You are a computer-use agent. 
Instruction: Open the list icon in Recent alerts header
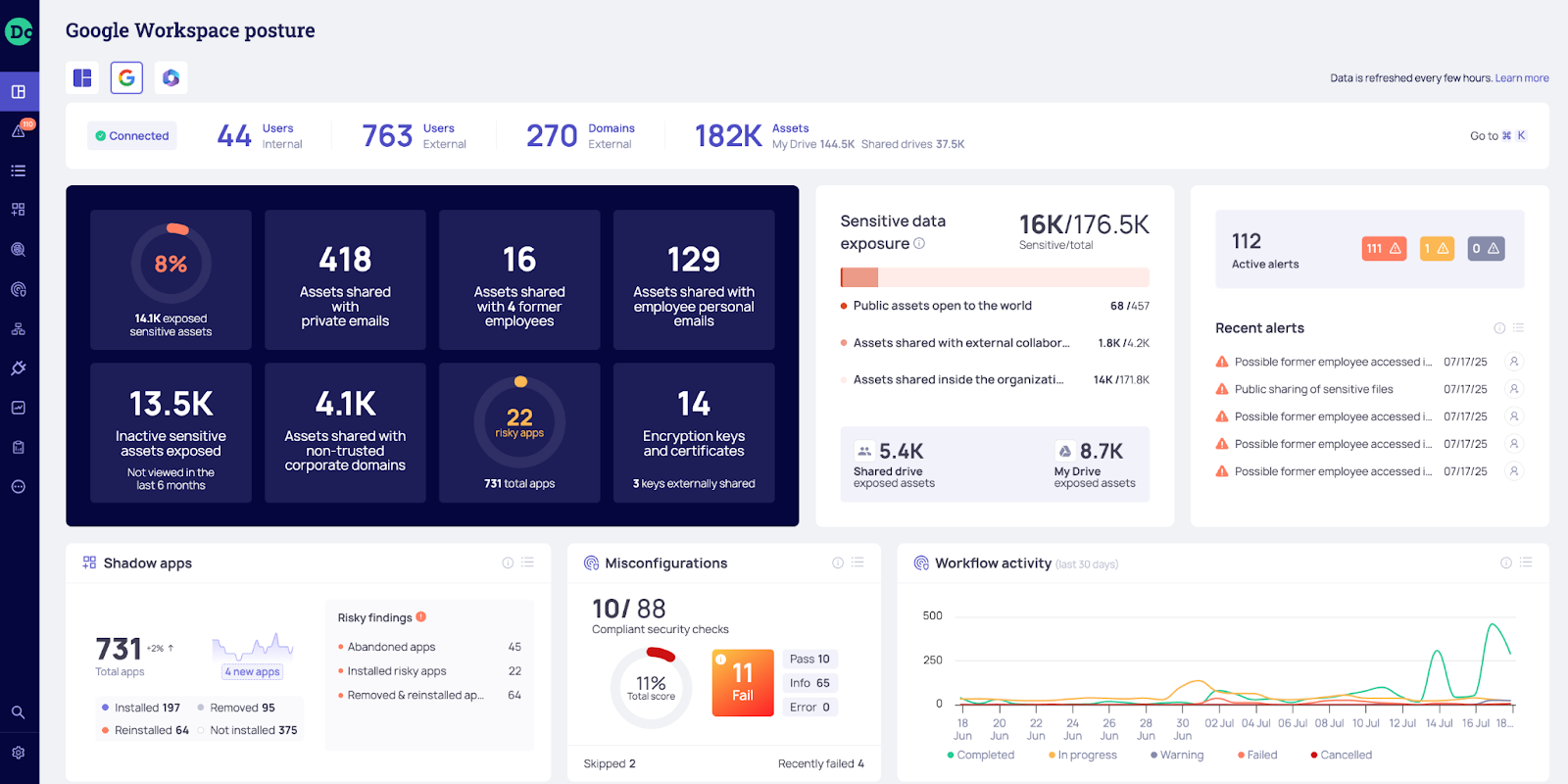point(1518,328)
